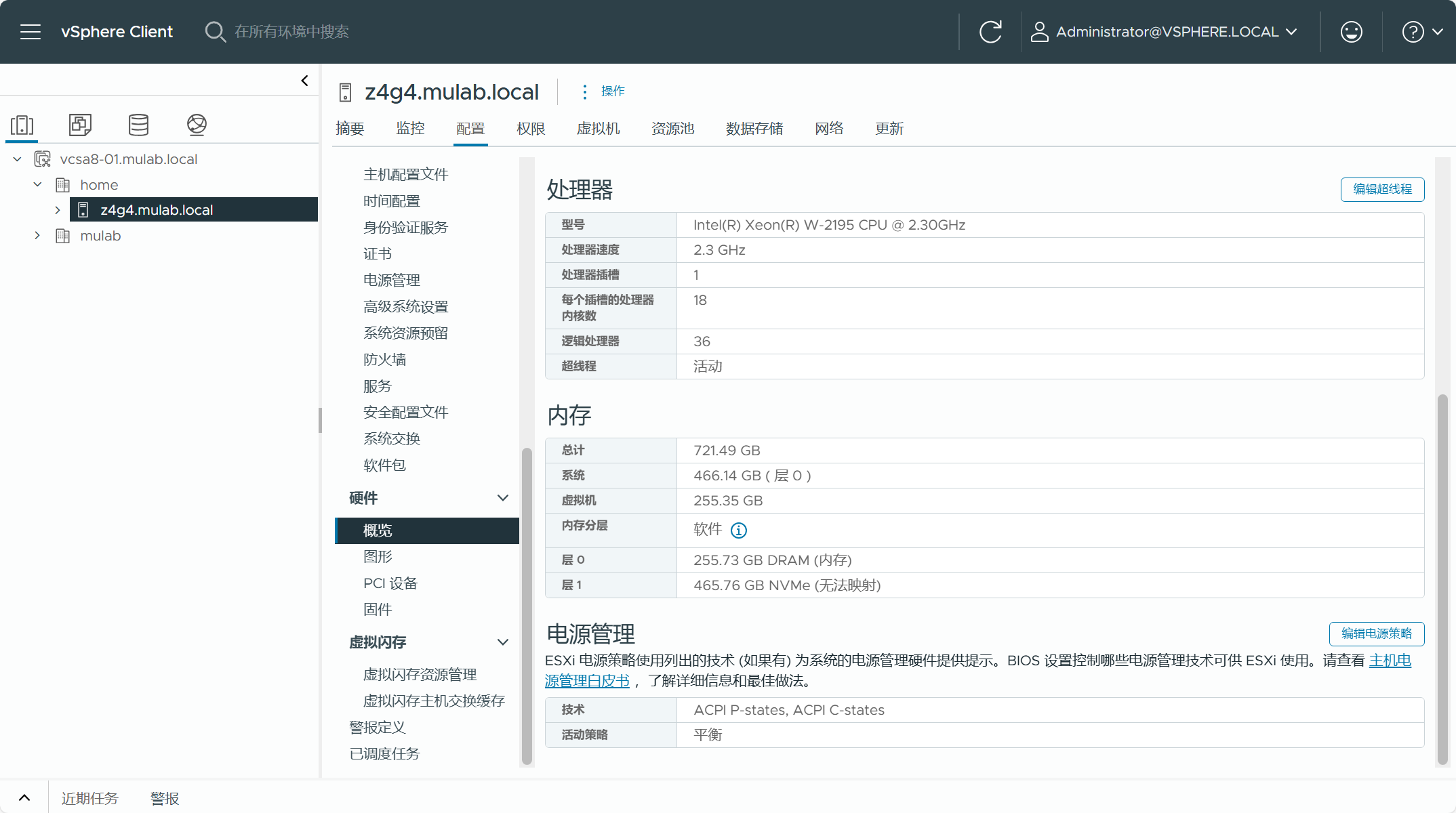Click the 编辑超线程 button
Image resolution: width=1456 pixels, height=813 pixels.
click(x=1381, y=189)
